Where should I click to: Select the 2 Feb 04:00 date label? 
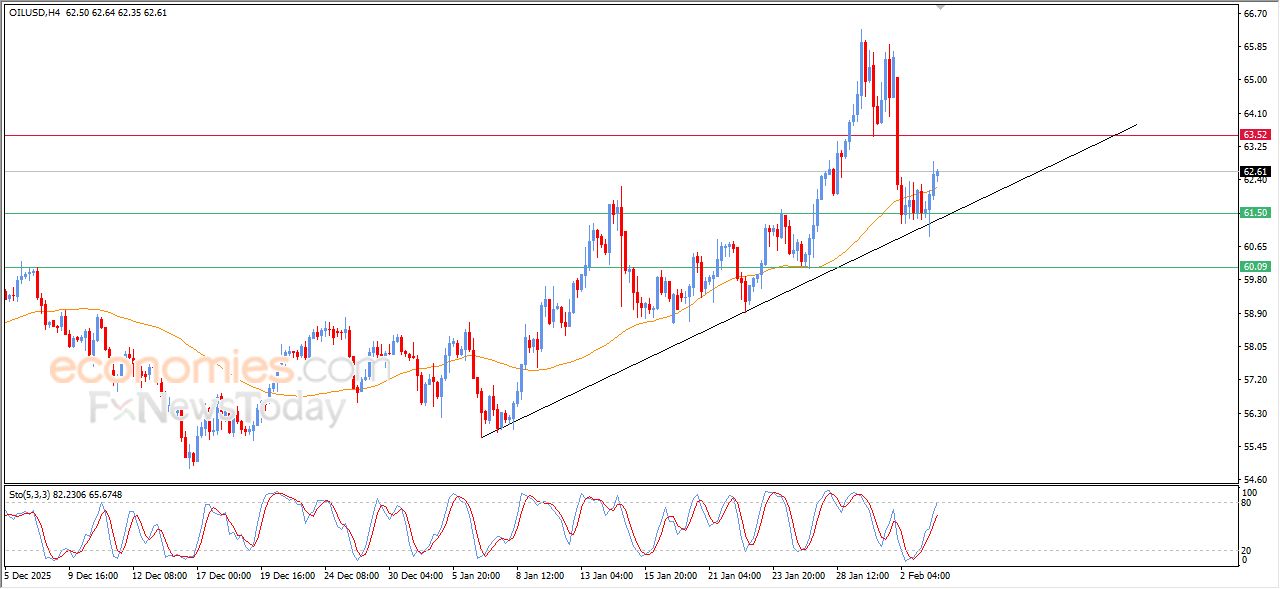tap(924, 576)
